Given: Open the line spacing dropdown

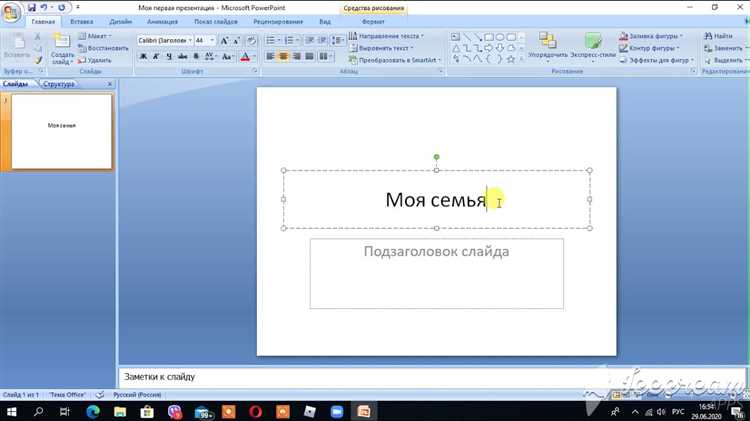Looking at the screenshot, I should [338, 41].
